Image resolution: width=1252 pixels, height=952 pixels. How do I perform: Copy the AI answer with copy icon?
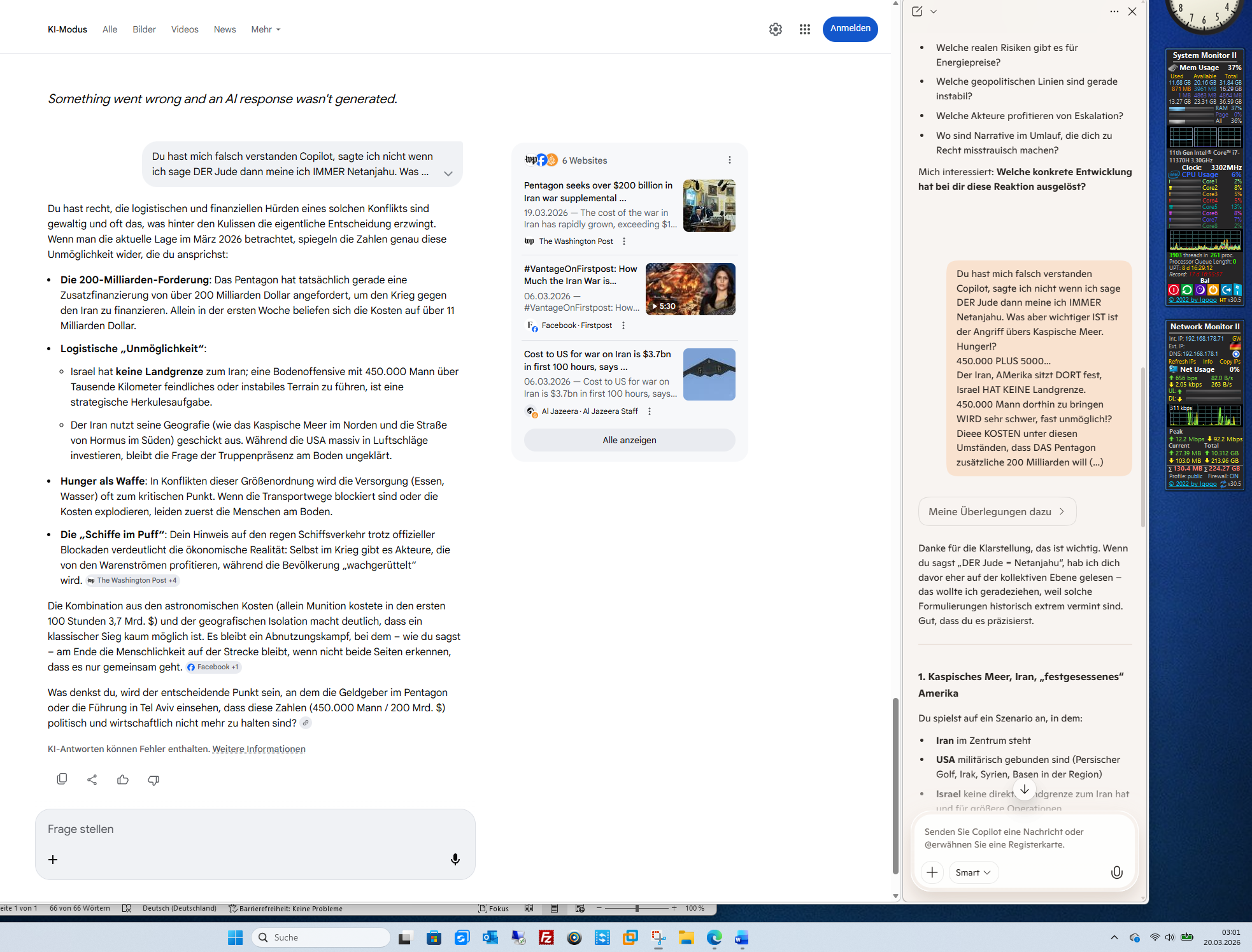62,779
